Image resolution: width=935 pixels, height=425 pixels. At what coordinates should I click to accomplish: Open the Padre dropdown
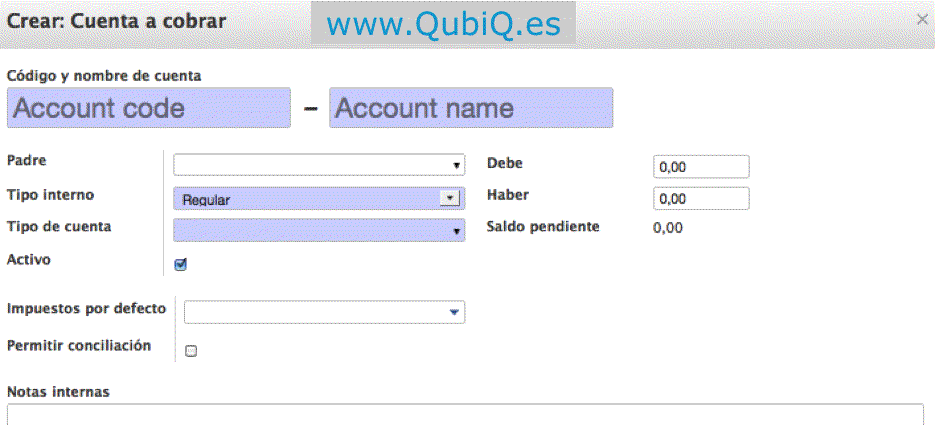pos(319,165)
